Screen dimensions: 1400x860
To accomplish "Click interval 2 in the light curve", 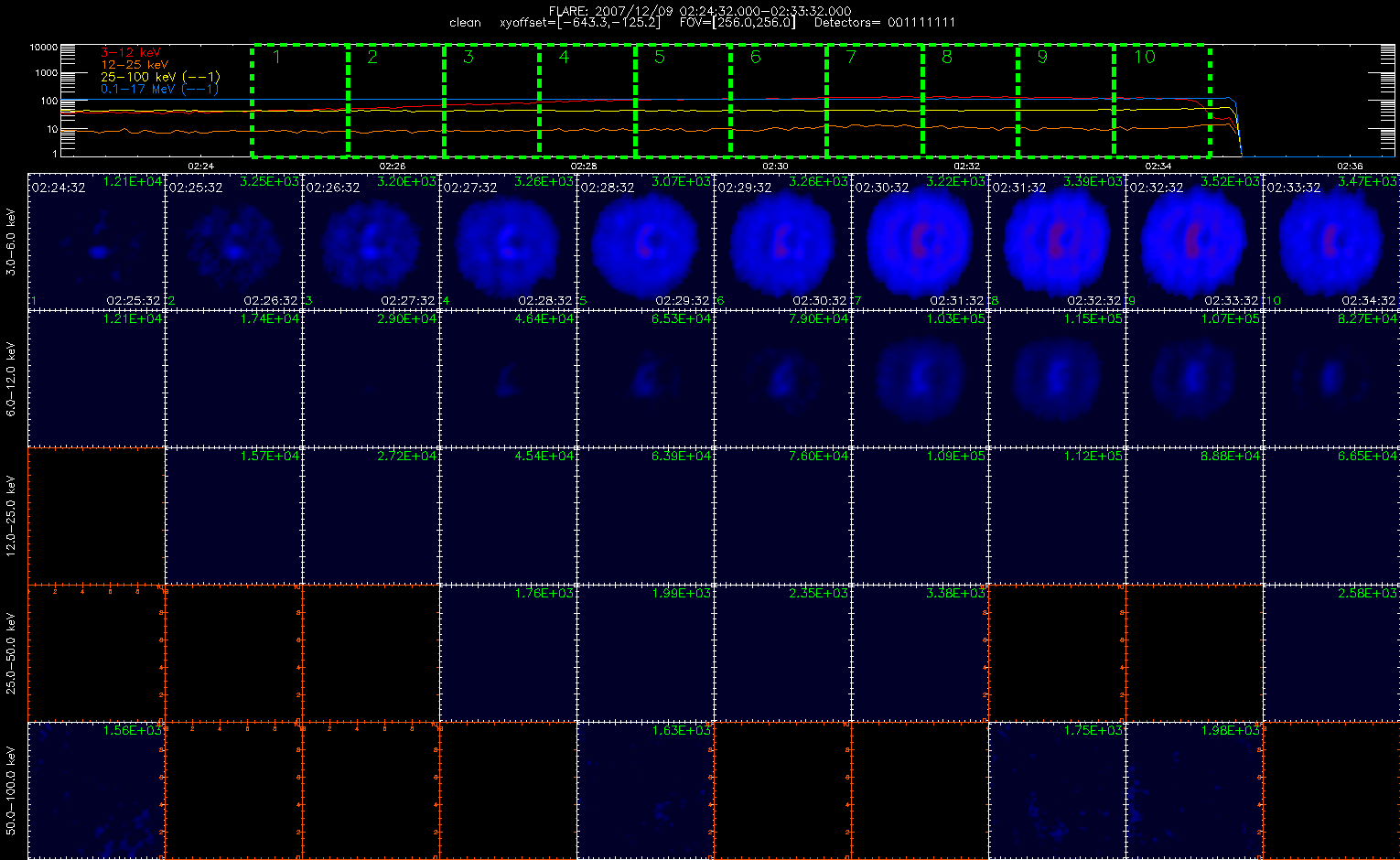I will [396, 101].
